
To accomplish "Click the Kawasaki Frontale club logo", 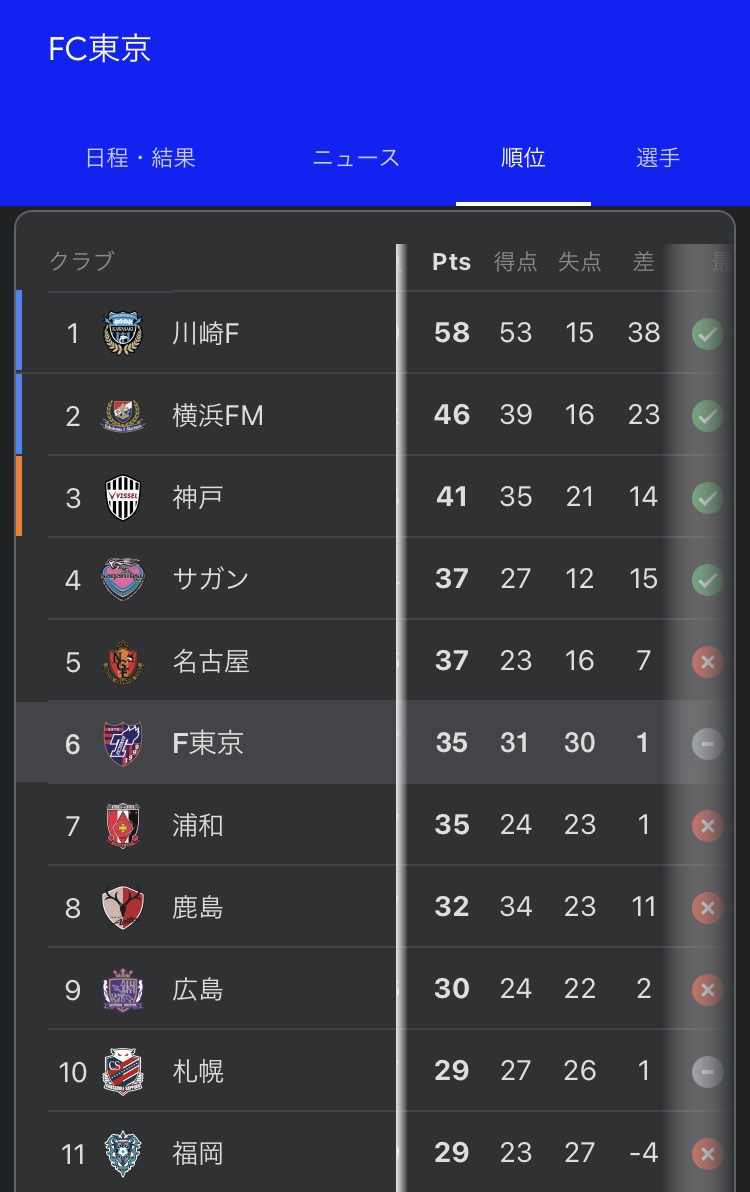I will (x=123, y=333).
